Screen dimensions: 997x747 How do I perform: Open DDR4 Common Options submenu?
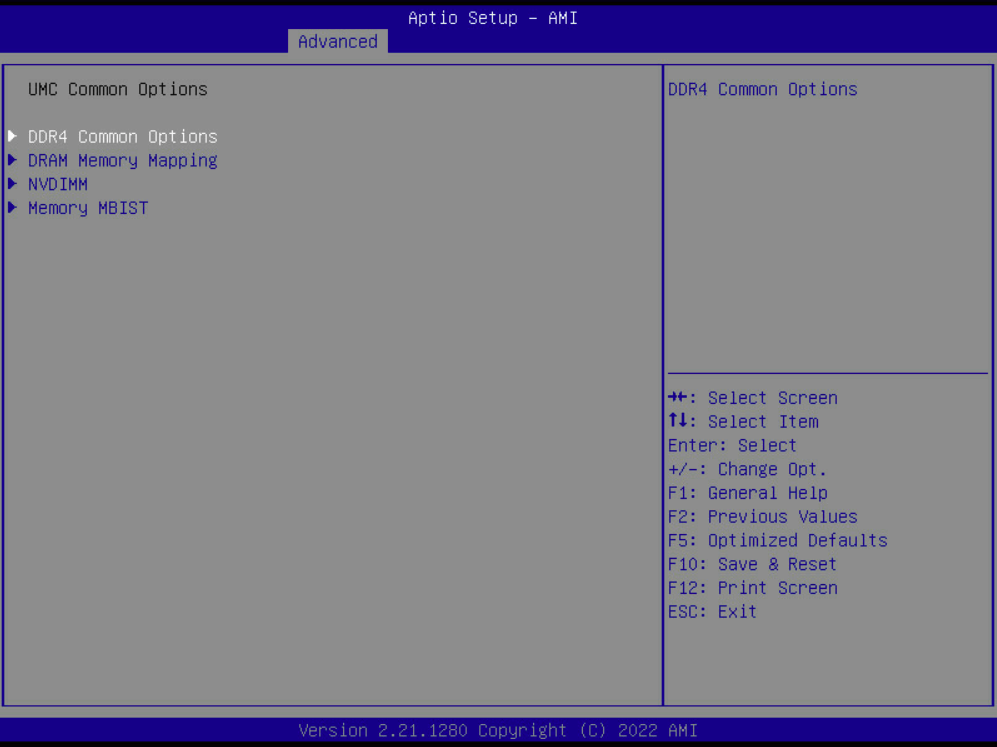click(x=123, y=137)
